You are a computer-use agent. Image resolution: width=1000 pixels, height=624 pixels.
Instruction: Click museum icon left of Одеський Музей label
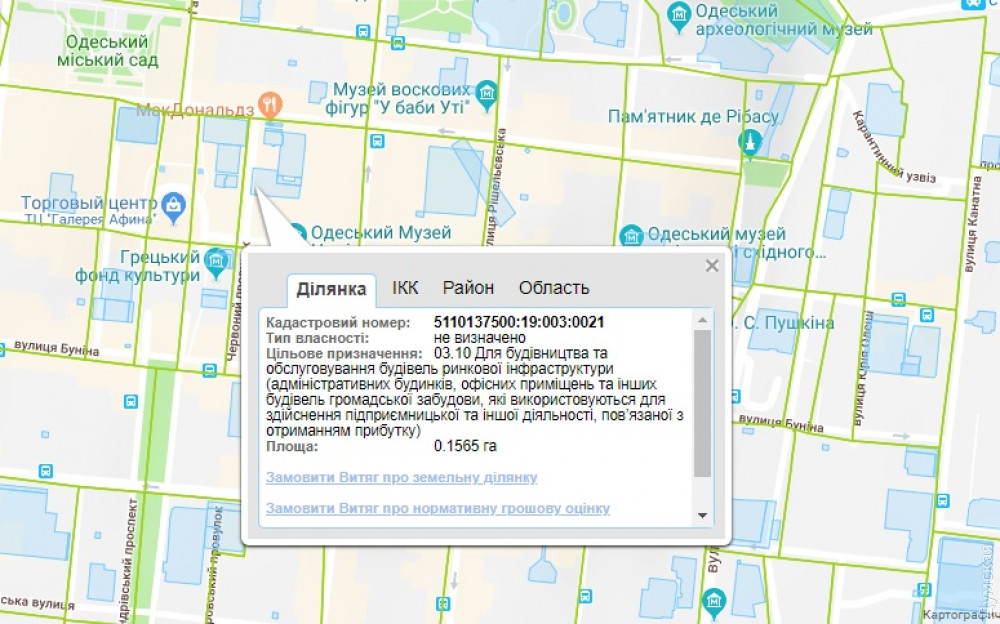pyautogui.click(x=297, y=234)
